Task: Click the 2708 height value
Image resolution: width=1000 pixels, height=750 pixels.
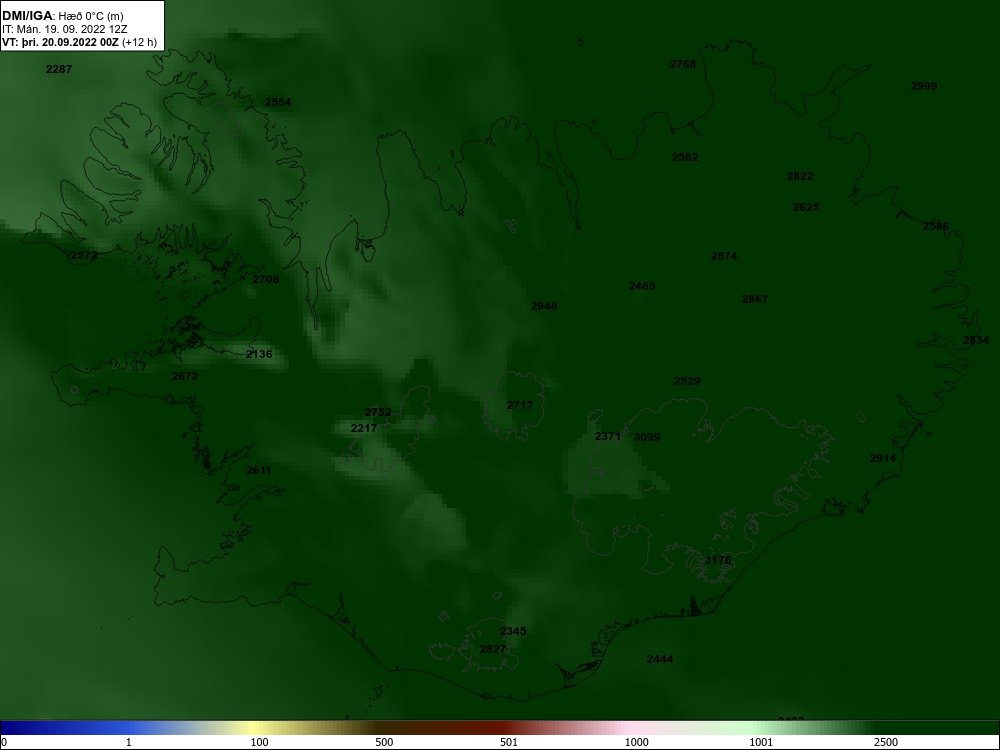Action: pos(266,279)
